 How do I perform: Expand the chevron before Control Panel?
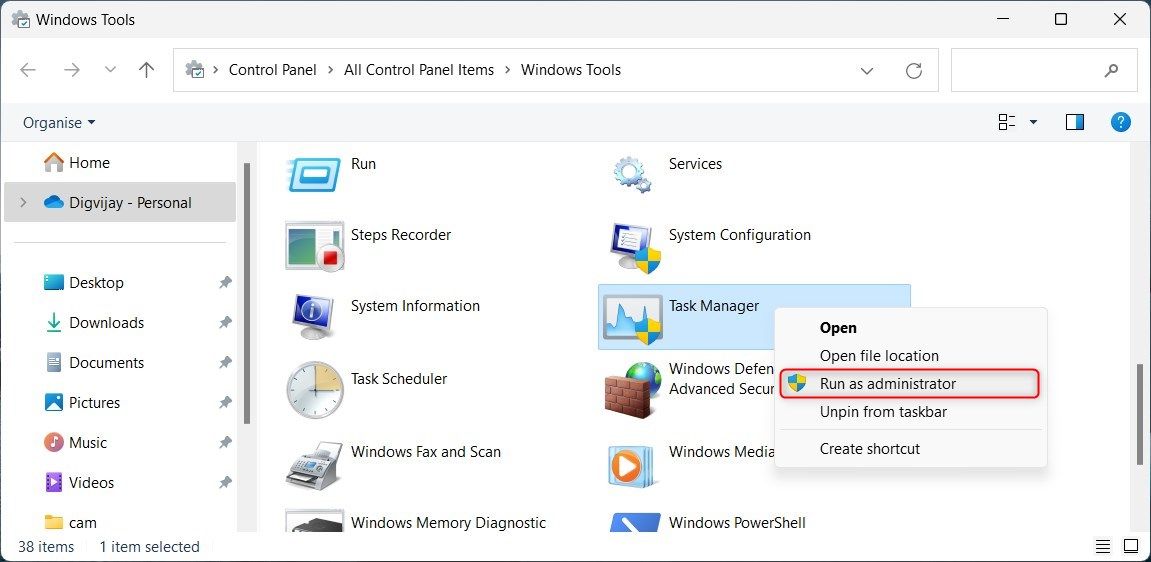click(216, 70)
